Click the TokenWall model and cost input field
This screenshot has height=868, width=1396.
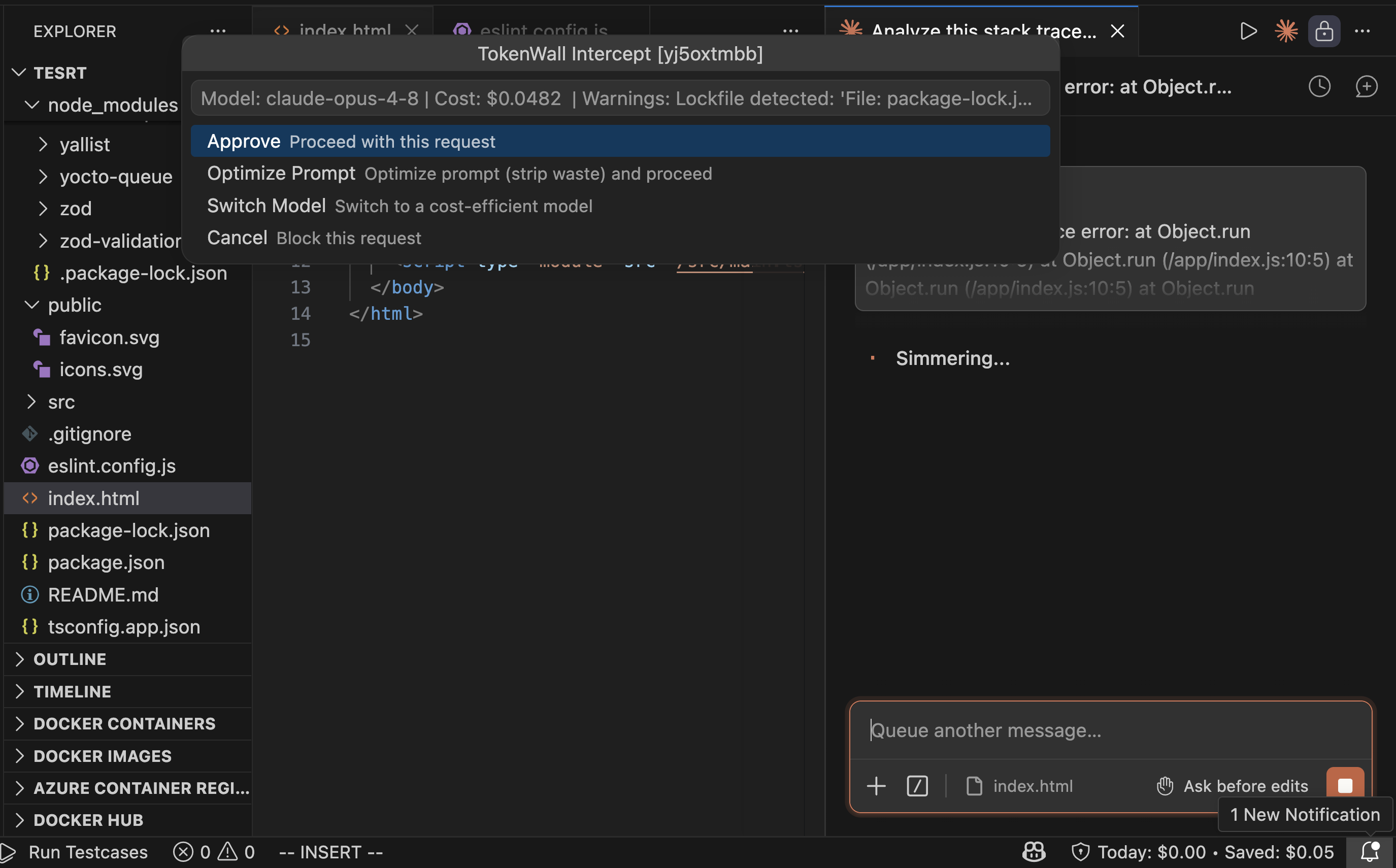coord(620,98)
